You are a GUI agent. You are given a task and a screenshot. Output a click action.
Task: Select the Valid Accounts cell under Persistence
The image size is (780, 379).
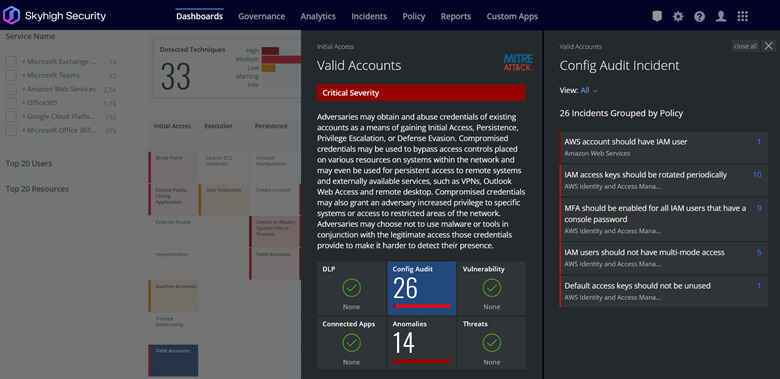click(275, 264)
